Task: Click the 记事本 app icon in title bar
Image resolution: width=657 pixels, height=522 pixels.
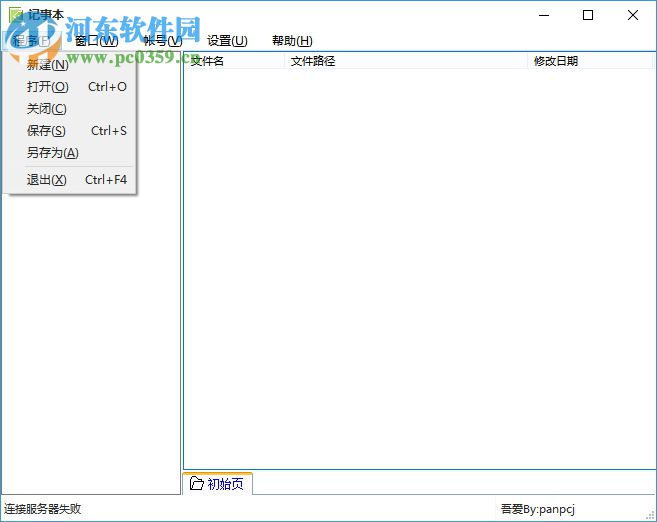Action: pos(16,16)
